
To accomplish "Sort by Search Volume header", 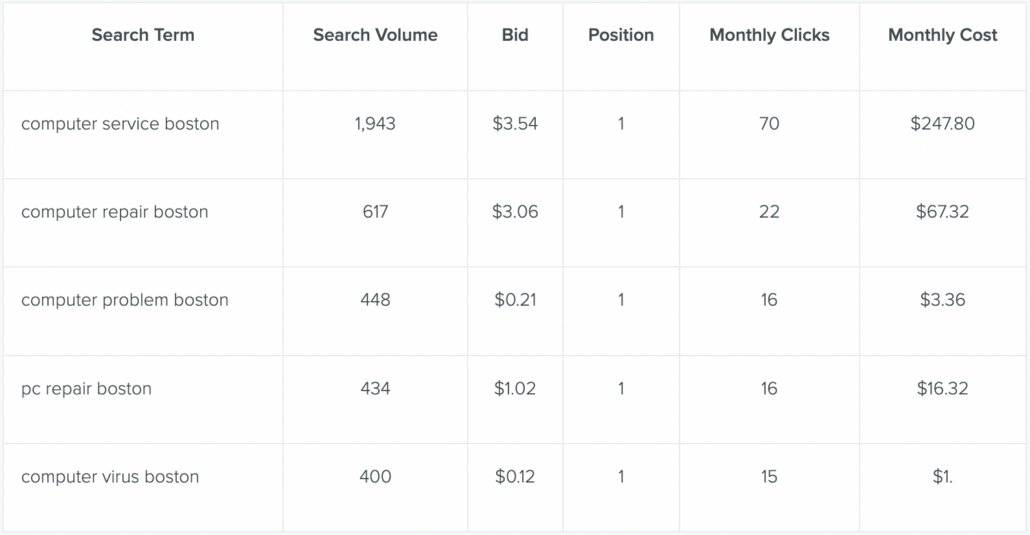I will pyautogui.click(x=375, y=35).
